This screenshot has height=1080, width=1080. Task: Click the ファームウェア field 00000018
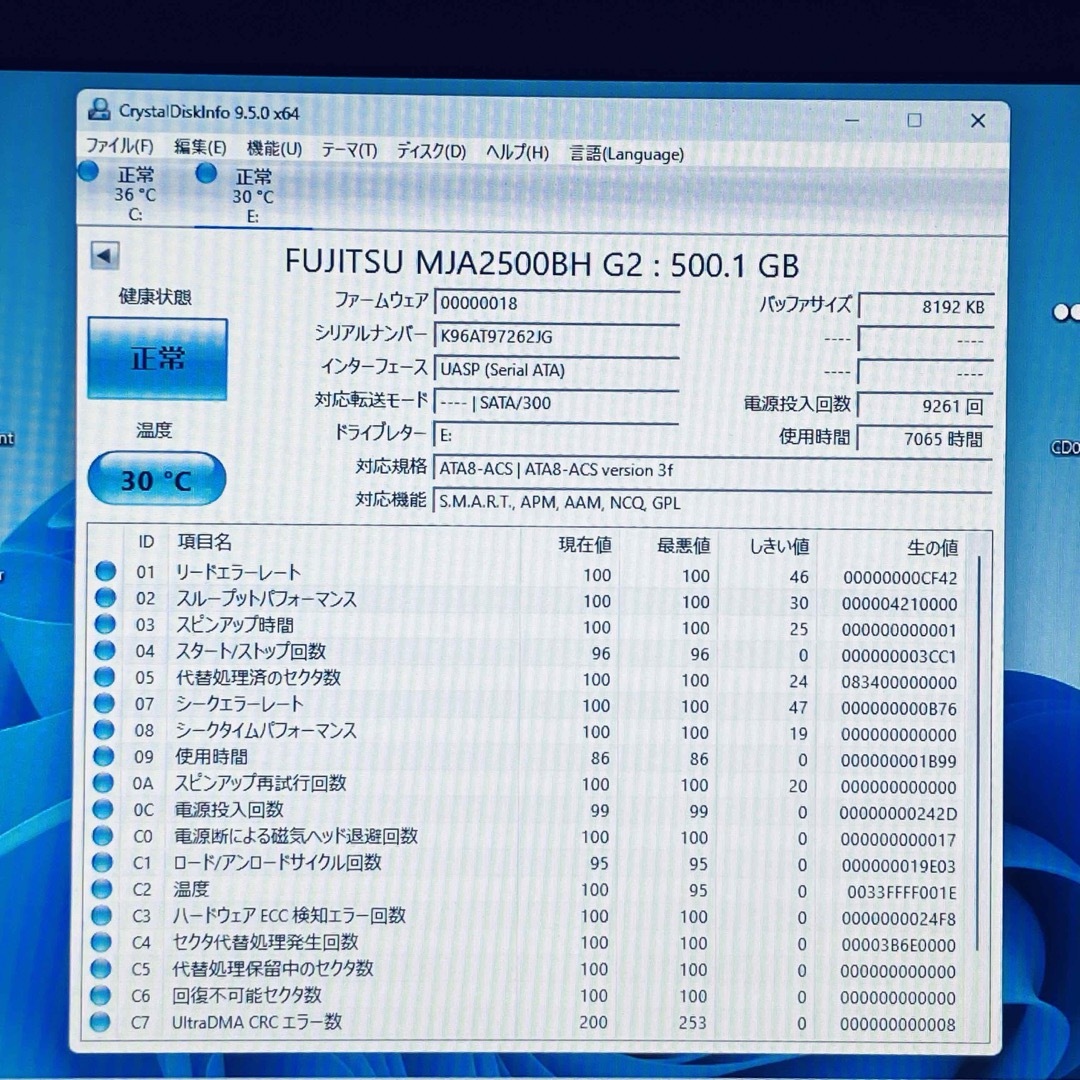[557, 303]
